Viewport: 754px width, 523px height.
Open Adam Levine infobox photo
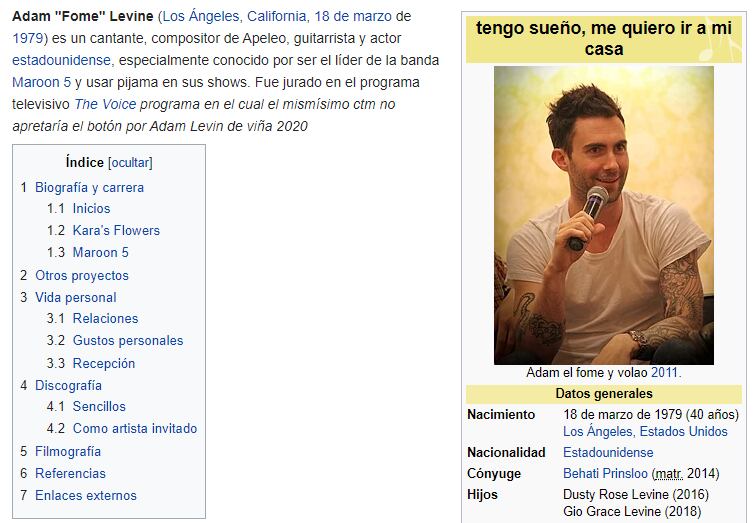tap(603, 215)
